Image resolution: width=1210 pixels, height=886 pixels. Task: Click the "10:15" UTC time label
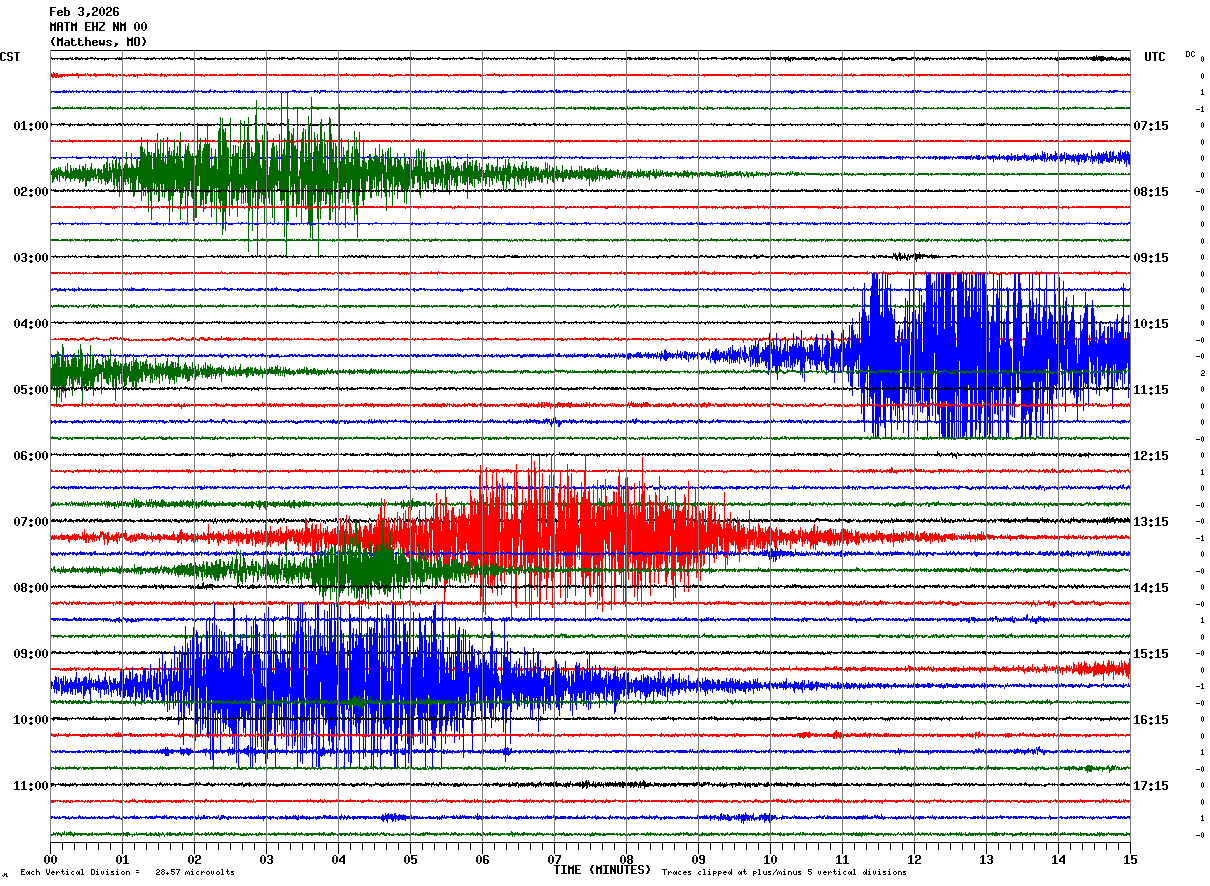[1151, 324]
